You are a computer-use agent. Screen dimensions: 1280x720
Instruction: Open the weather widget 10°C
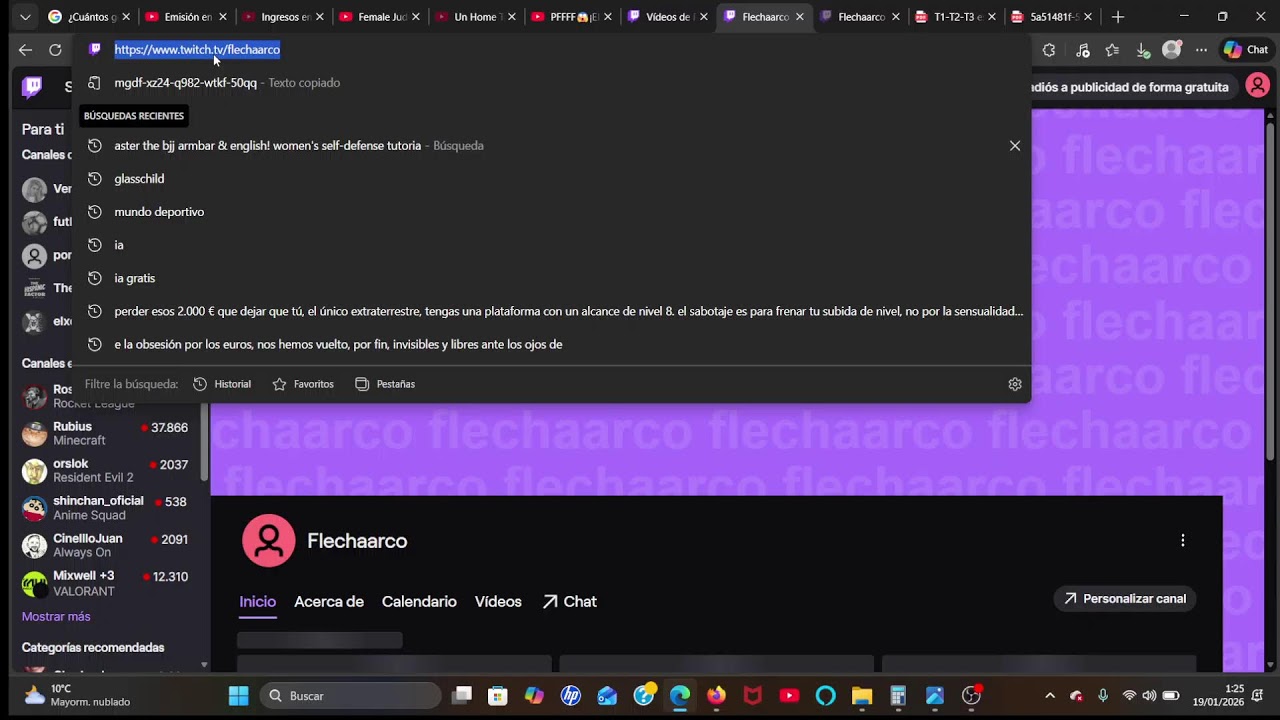click(x=78, y=696)
